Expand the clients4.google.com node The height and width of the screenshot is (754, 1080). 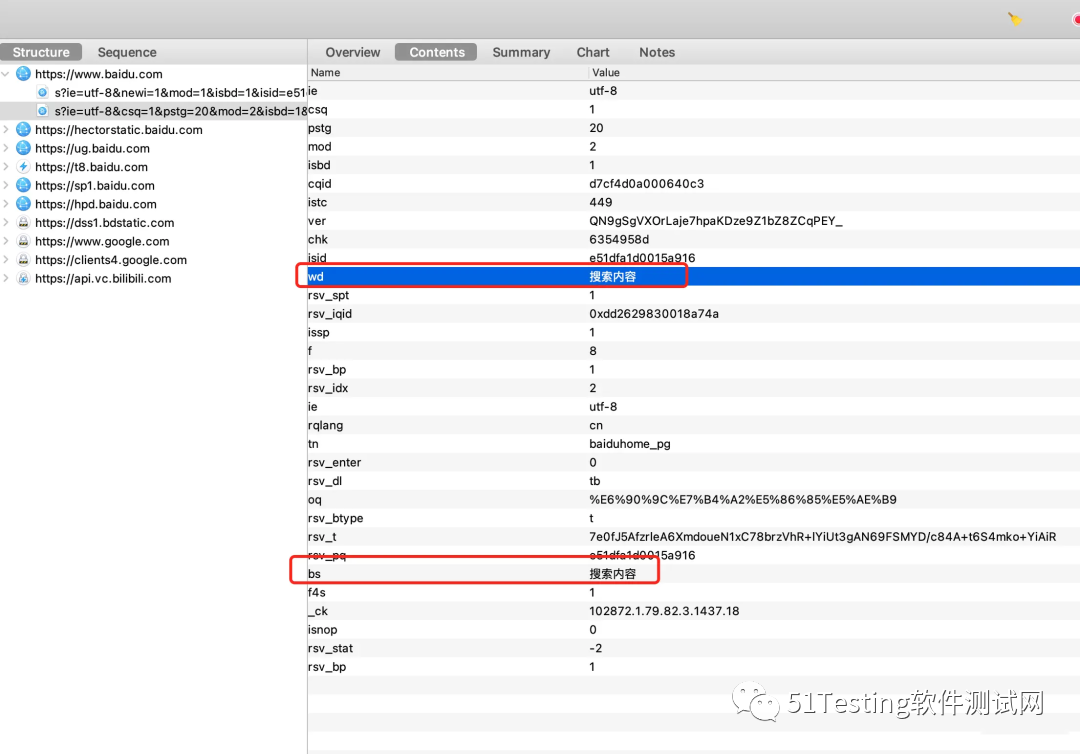tap(6, 260)
